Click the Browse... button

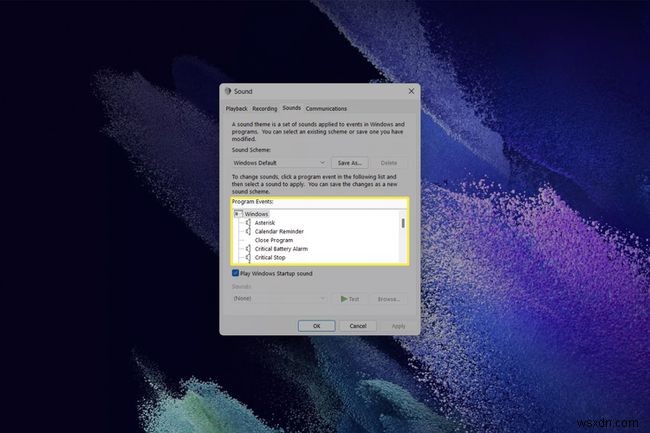click(x=388, y=299)
